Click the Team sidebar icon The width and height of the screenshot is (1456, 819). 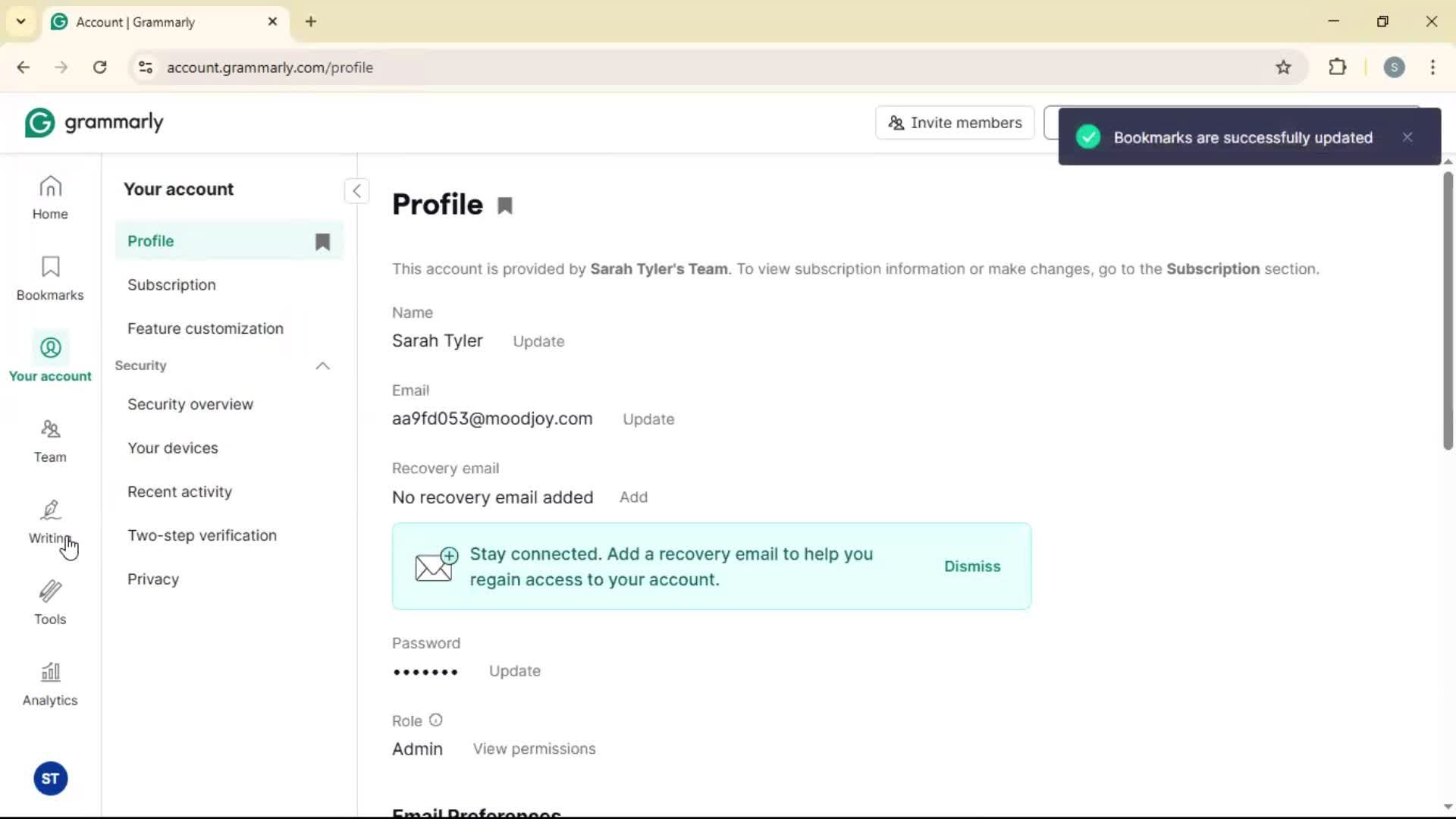(x=50, y=441)
